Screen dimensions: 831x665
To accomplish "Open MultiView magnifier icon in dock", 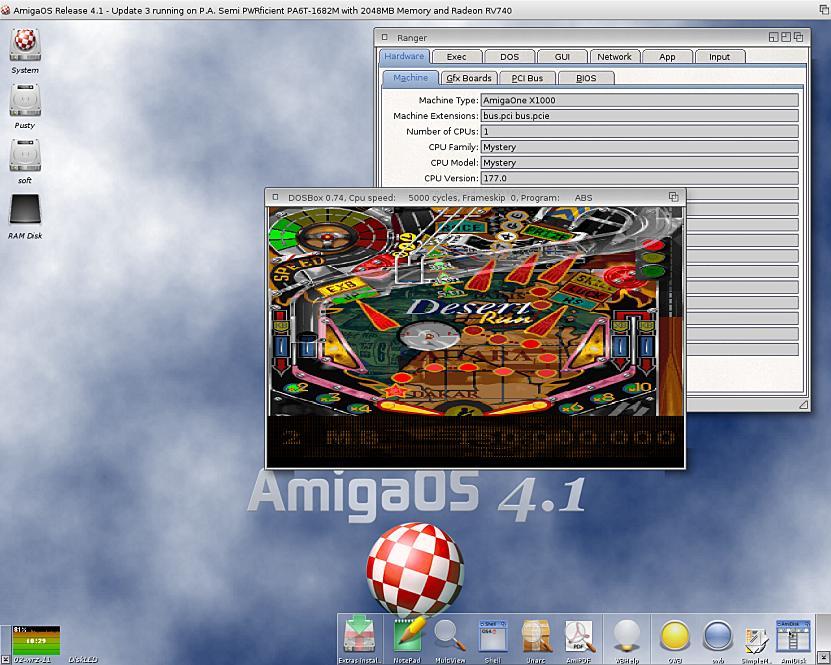I will [449, 635].
